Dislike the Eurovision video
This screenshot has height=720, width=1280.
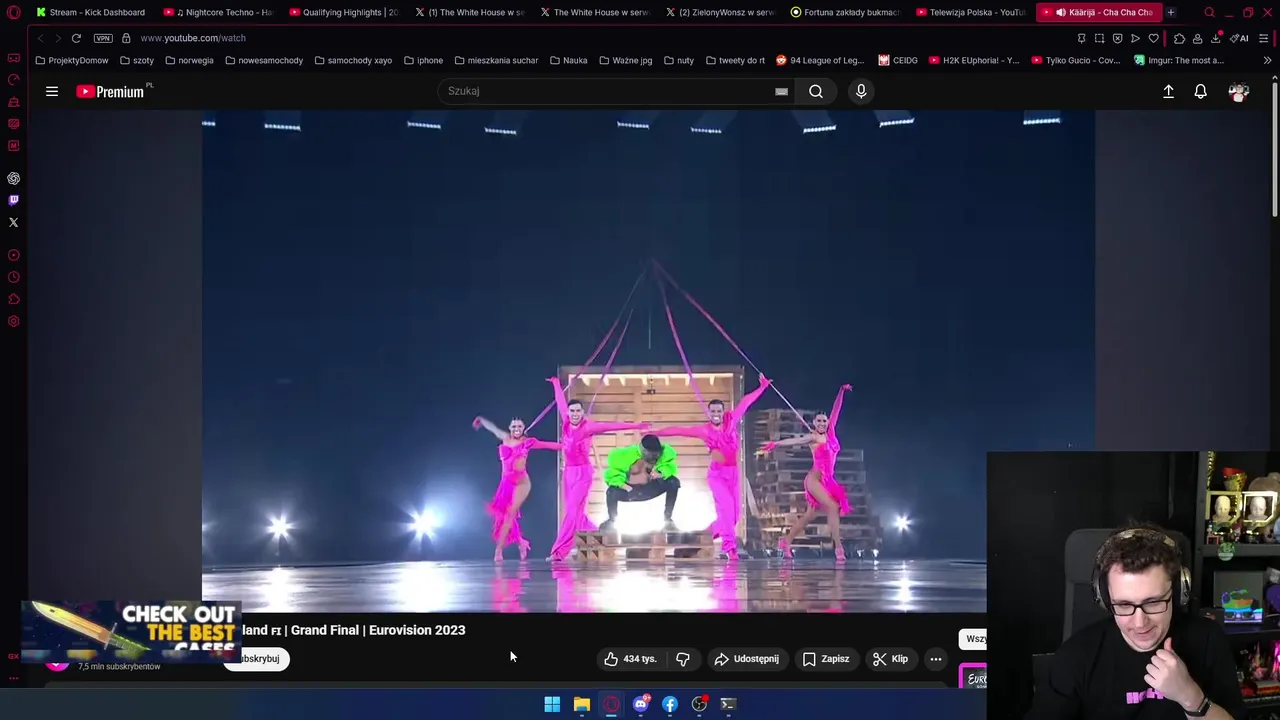tap(683, 659)
